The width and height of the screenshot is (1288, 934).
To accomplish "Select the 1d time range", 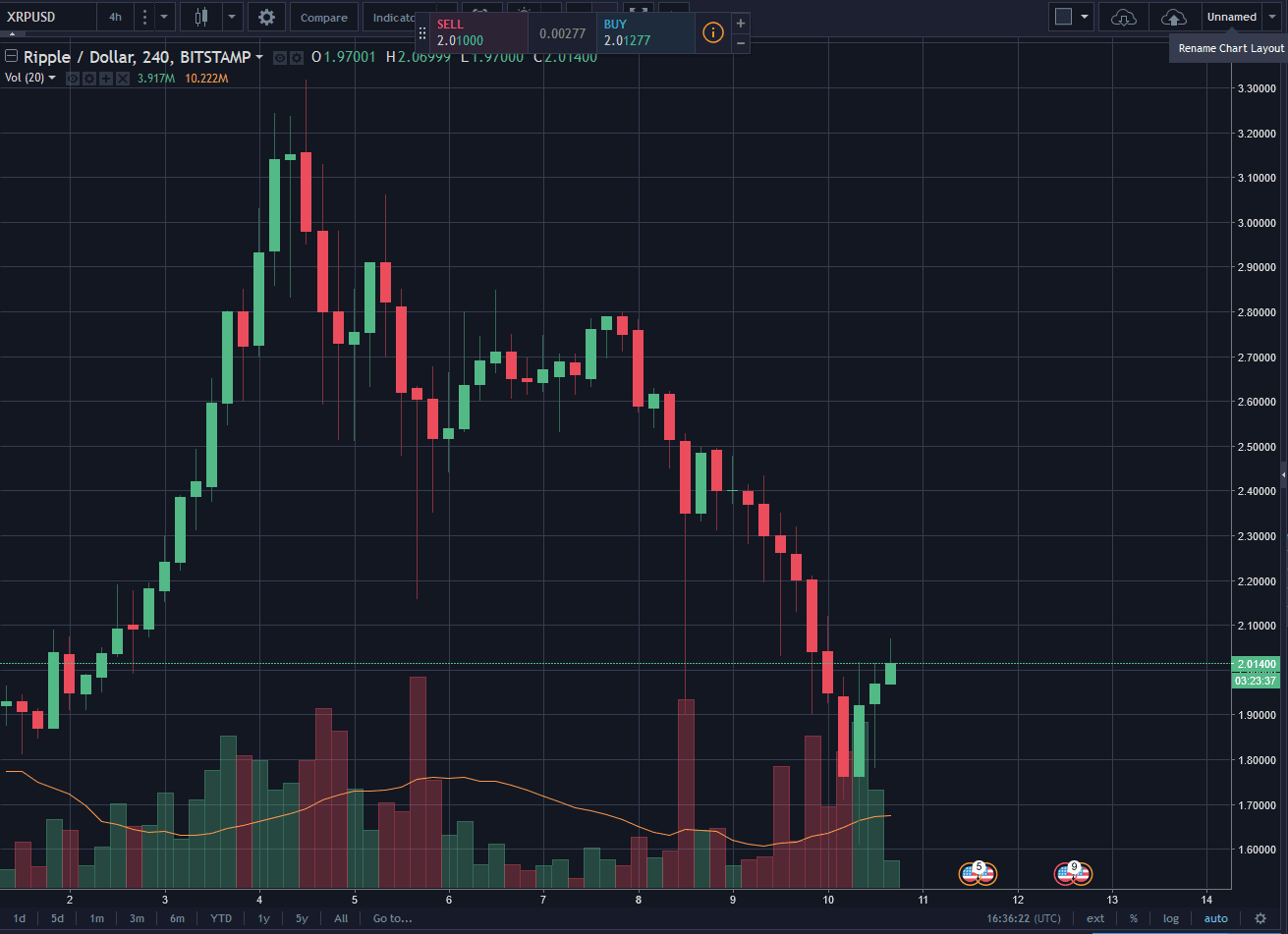I will click(x=20, y=918).
